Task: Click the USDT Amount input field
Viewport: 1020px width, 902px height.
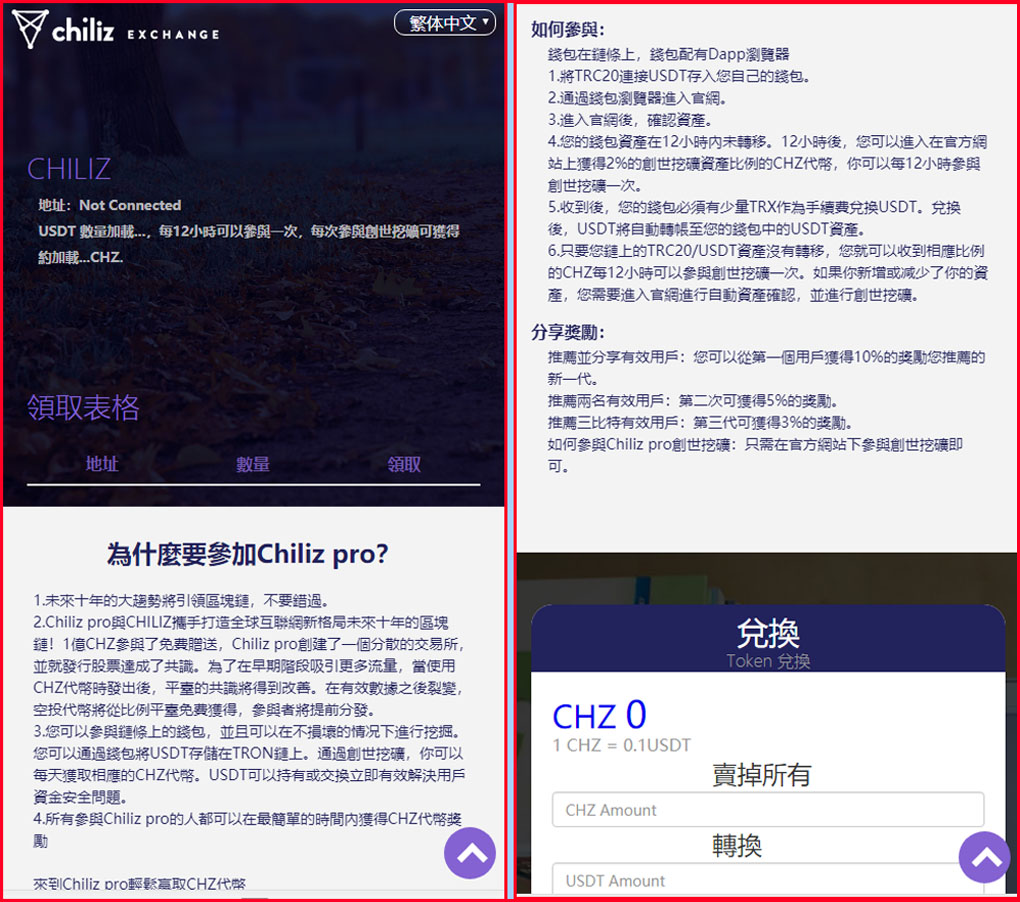Action: tap(768, 880)
